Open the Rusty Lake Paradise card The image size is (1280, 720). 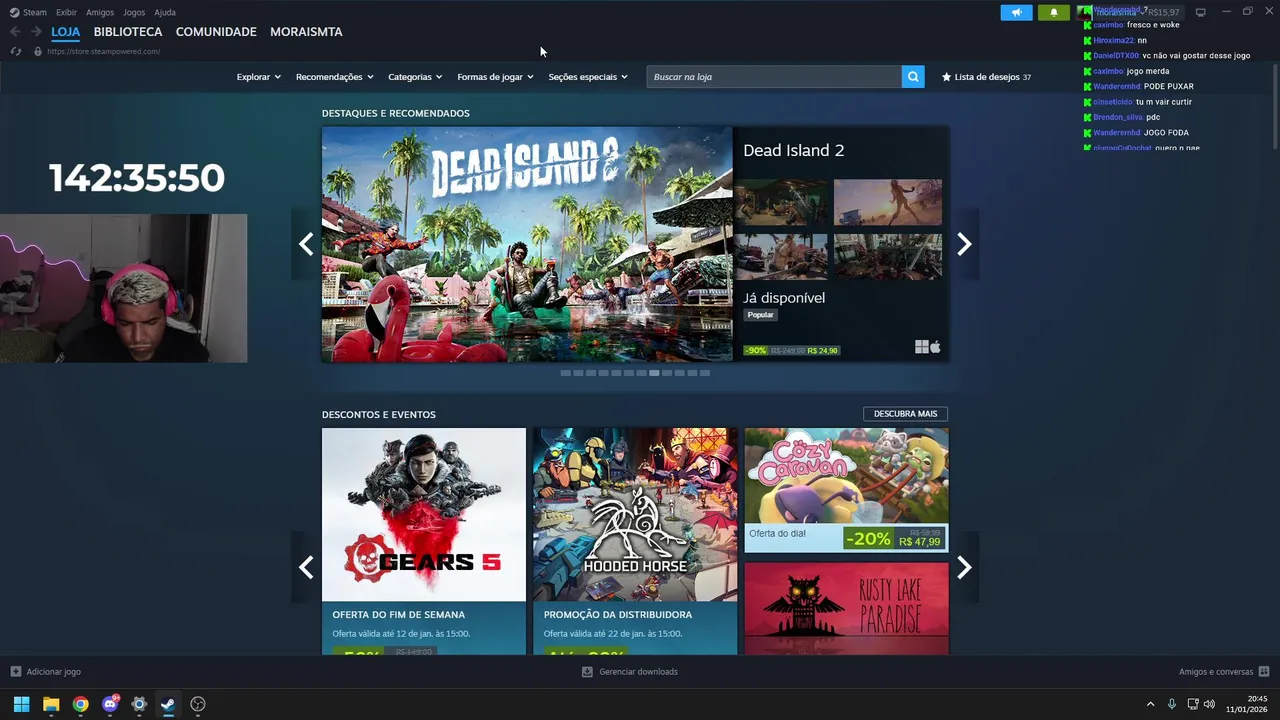tap(846, 608)
